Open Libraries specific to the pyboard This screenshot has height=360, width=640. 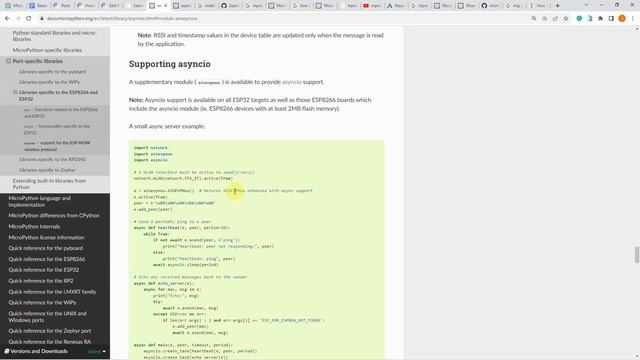tap(52, 71)
